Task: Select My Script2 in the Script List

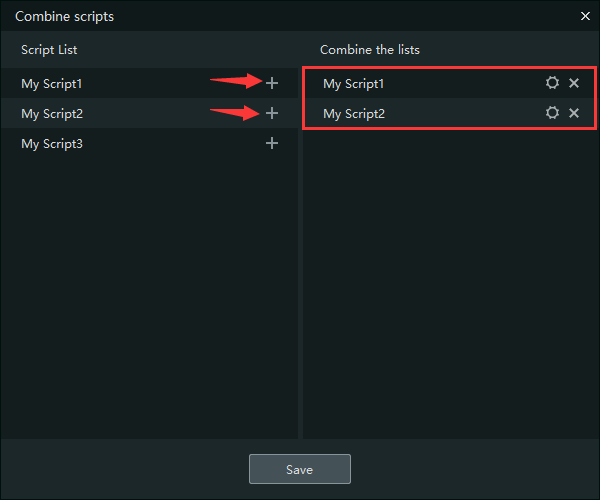Action: (52, 114)
